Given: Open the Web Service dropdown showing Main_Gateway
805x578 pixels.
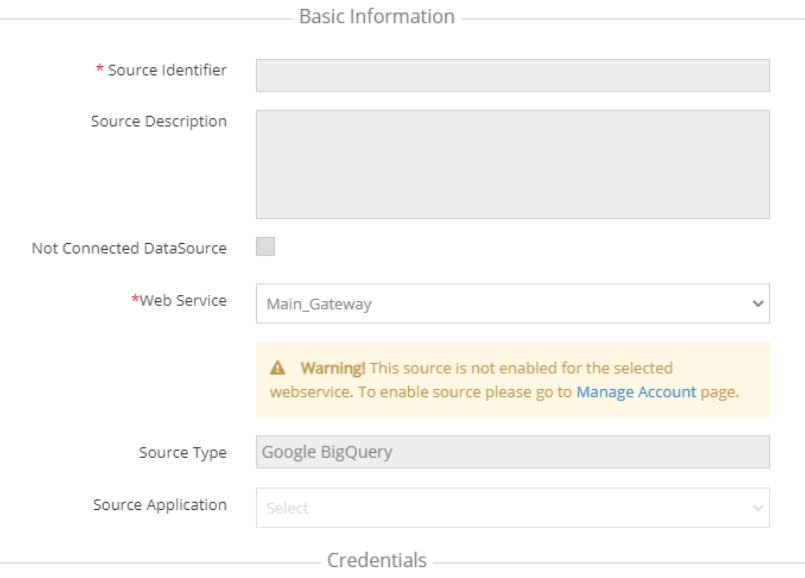Looking at the screenshot, I should click(512, 303).
